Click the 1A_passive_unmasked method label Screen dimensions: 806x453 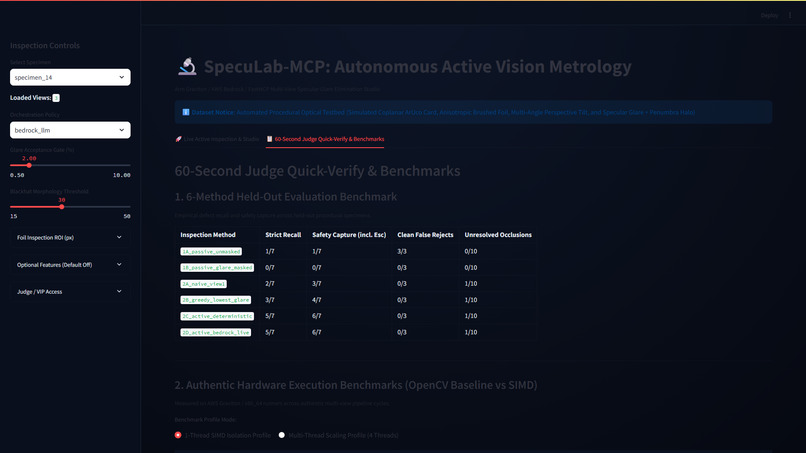[x=211, y=251]
